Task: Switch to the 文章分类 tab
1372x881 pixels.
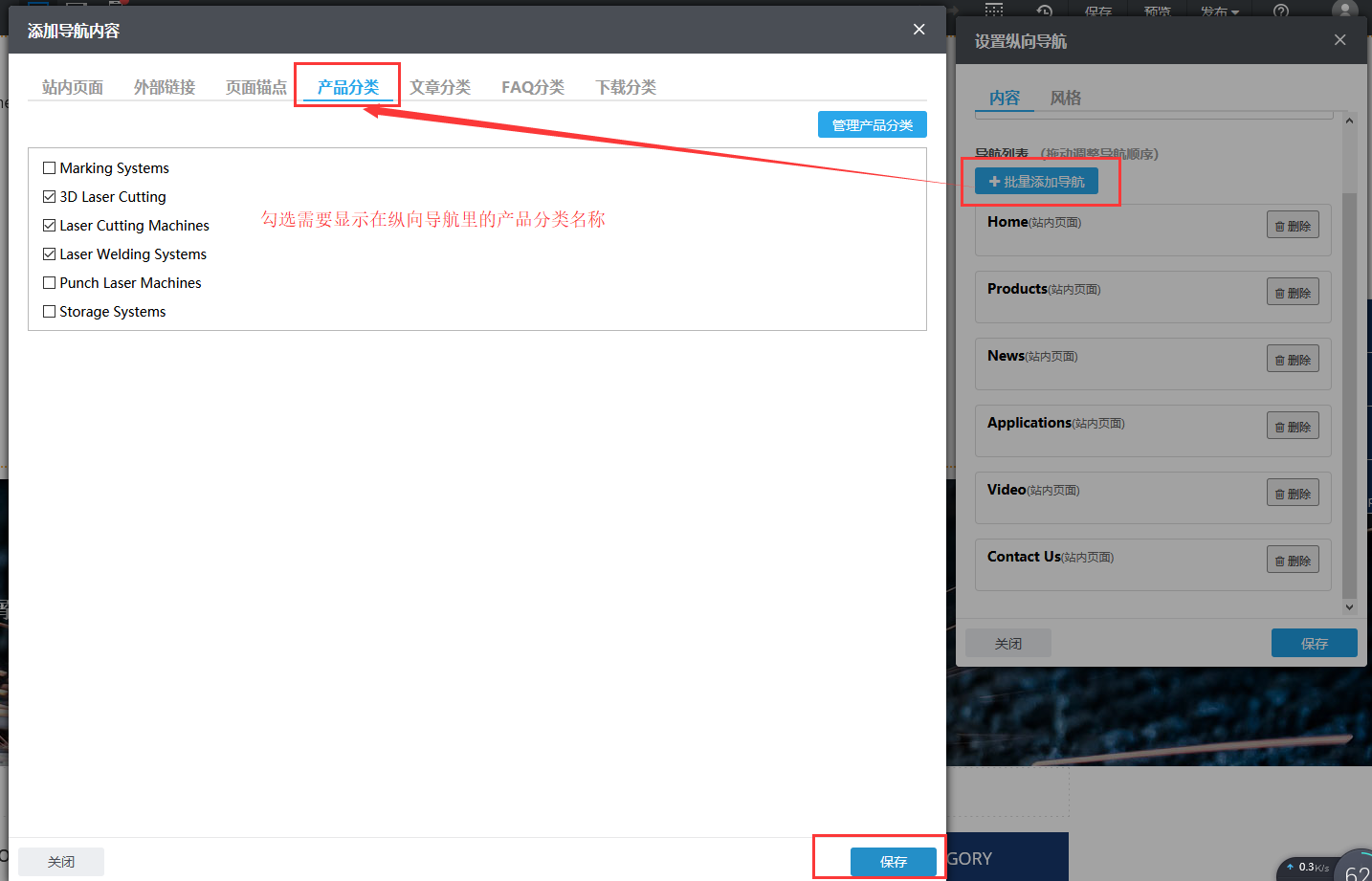Action: coord(441,86)
